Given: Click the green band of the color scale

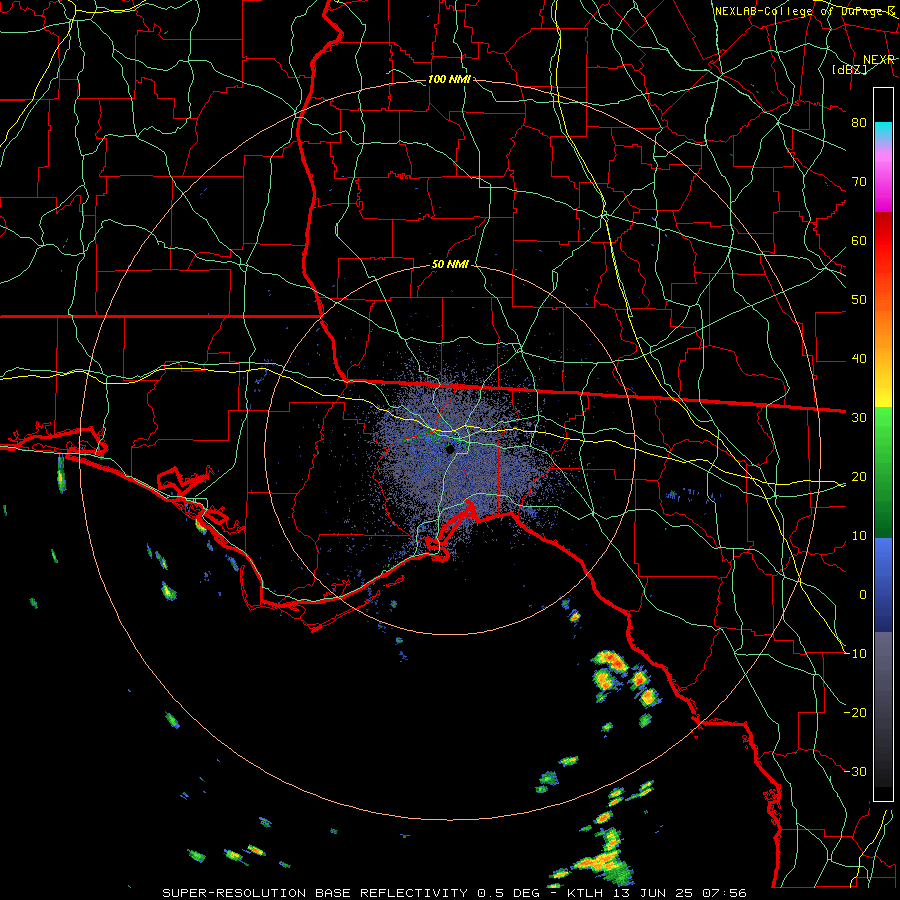Looking at the screenshot, I should [x=883, y=472].
